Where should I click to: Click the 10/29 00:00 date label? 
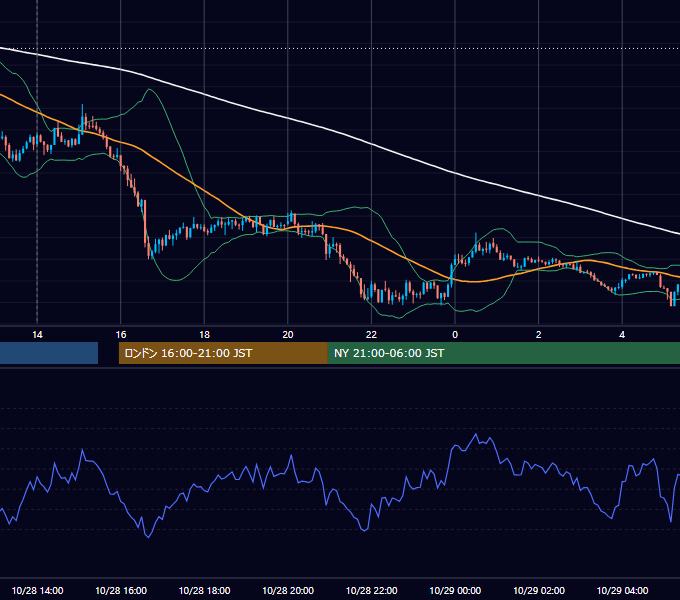click(455, 590)
